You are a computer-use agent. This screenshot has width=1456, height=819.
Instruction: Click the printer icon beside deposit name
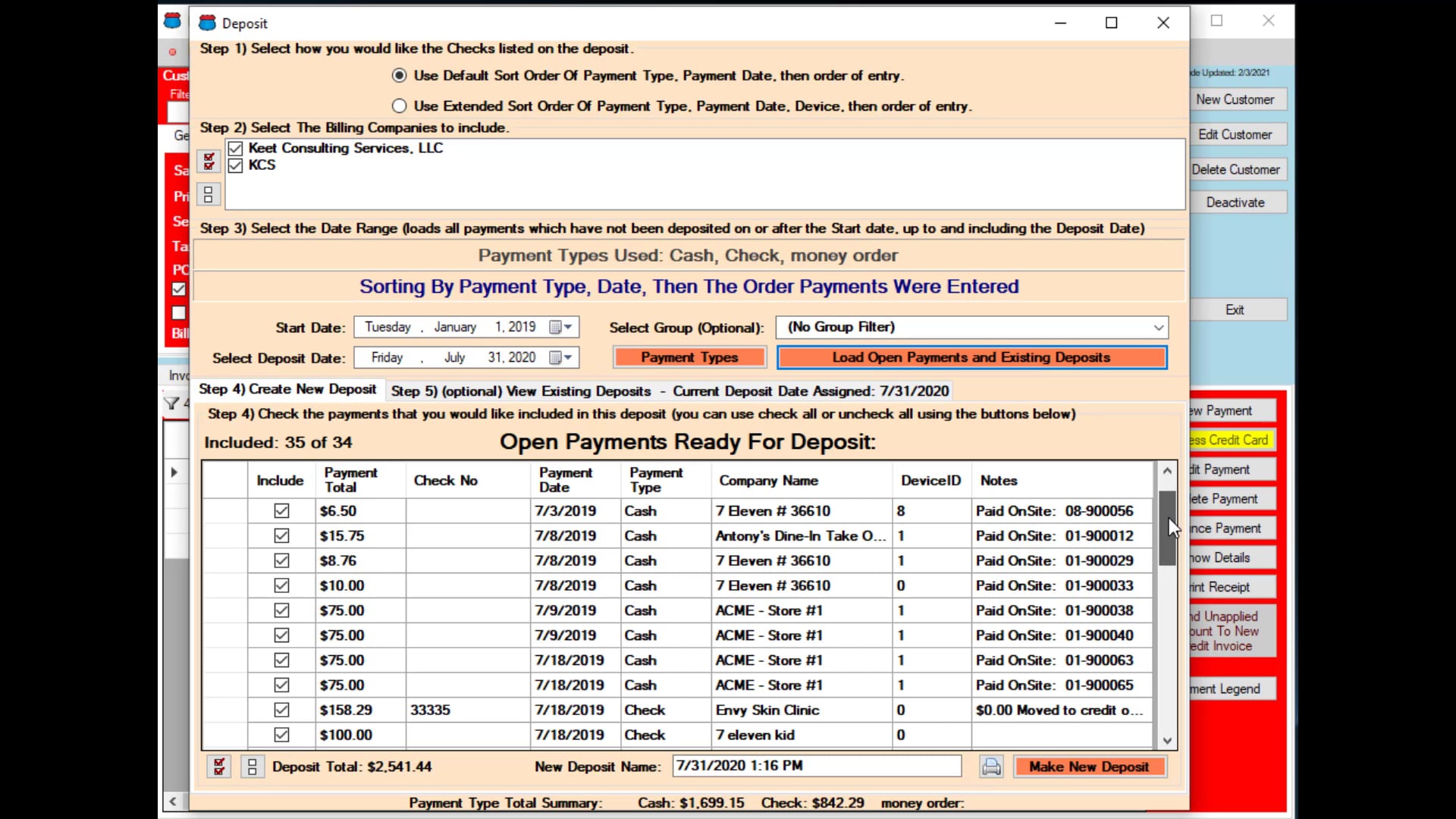(x=991, y=767)
